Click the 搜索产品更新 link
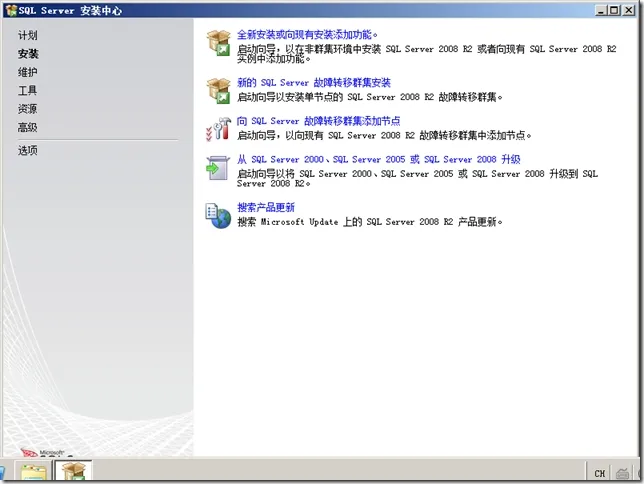The width and height of the screenshot is (644, 484). [266, 207]
